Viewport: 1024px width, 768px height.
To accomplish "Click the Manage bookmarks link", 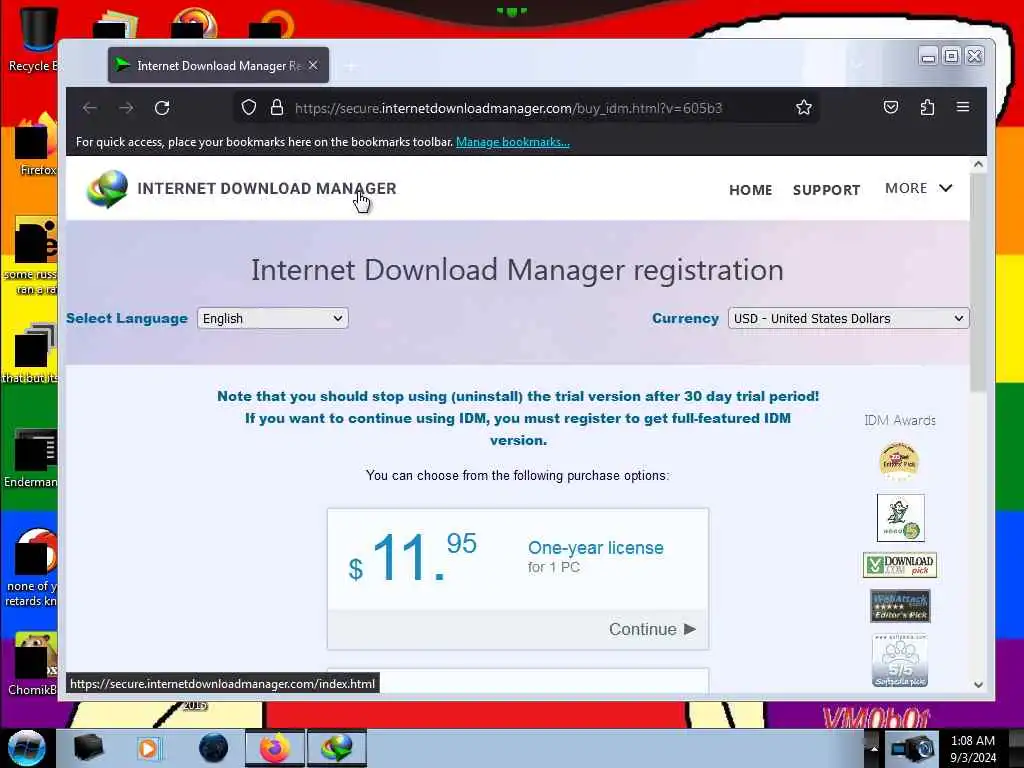I will click(513, 142).
